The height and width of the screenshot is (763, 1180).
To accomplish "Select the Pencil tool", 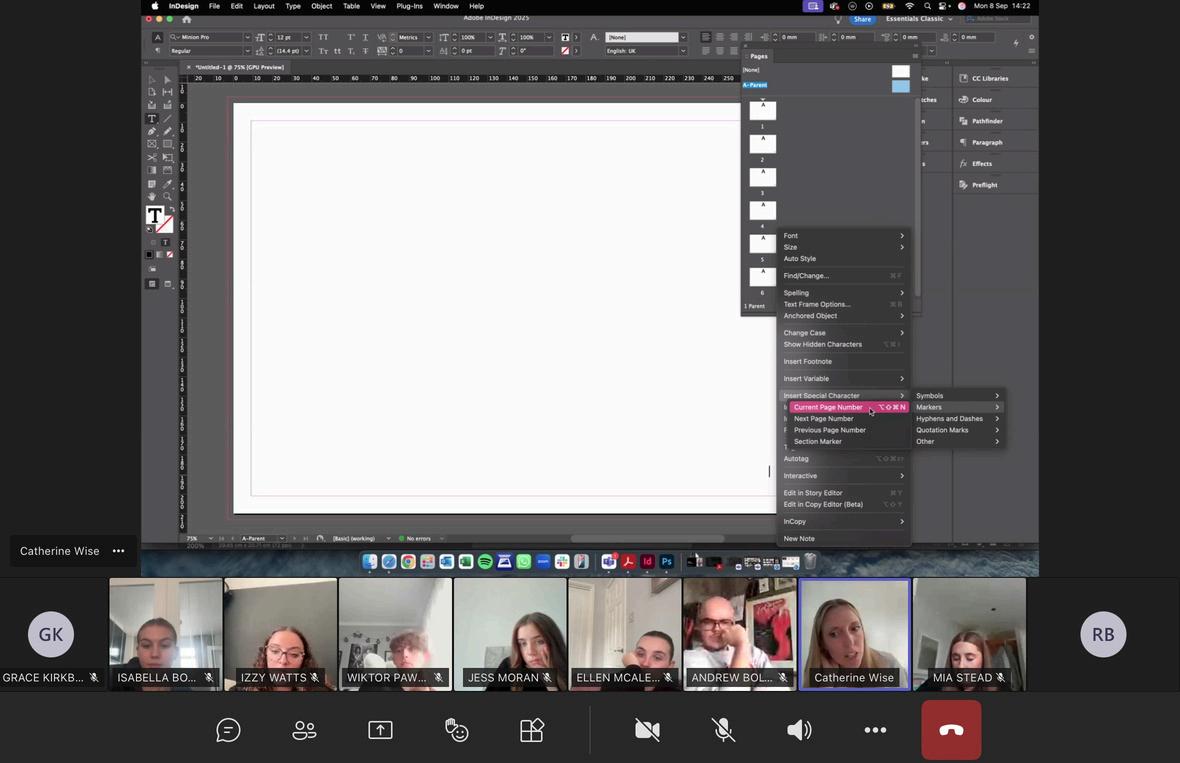I will [167, 131].
